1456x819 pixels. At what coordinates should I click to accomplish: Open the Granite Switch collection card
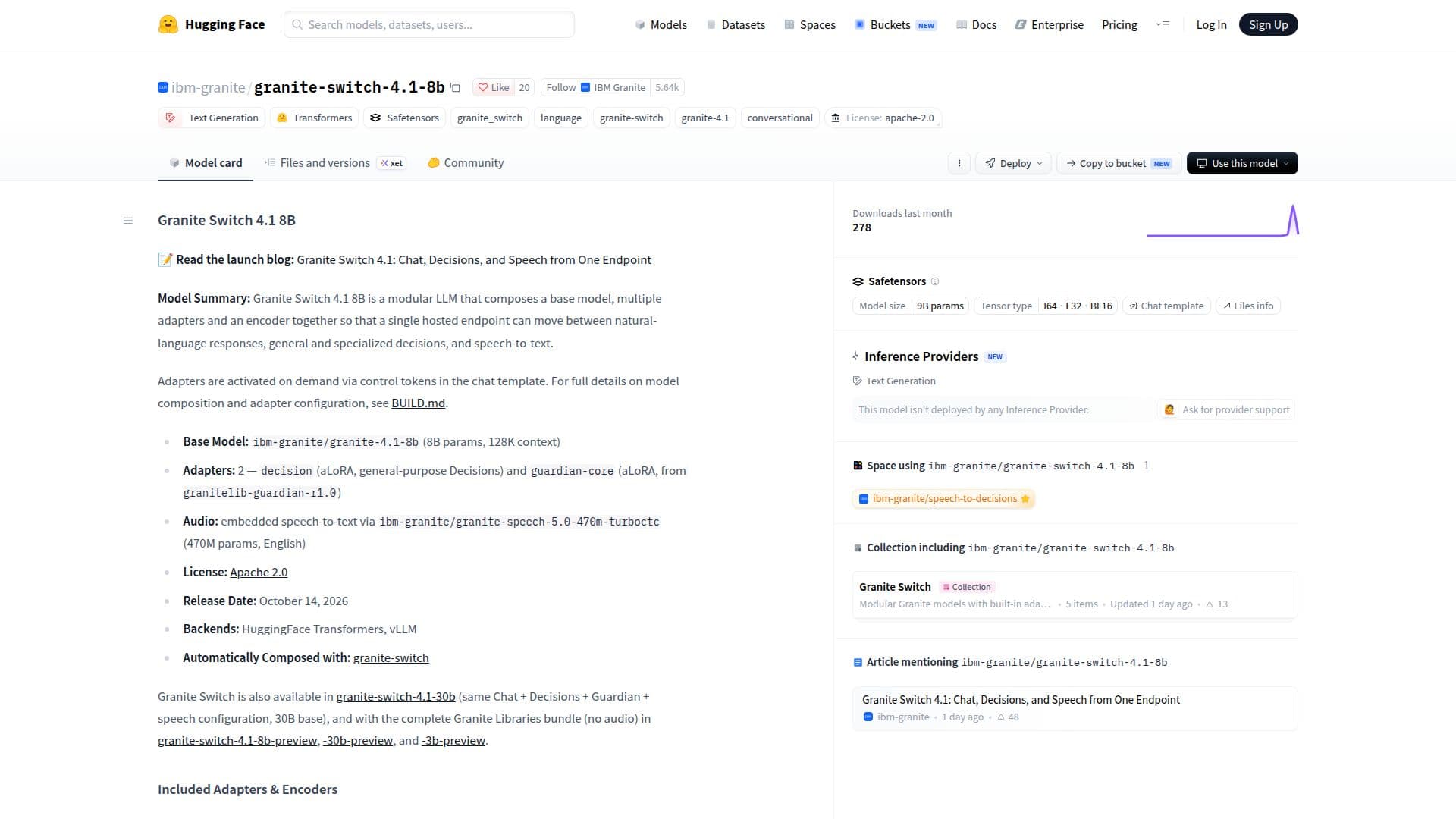click(x=1075, y=595)
